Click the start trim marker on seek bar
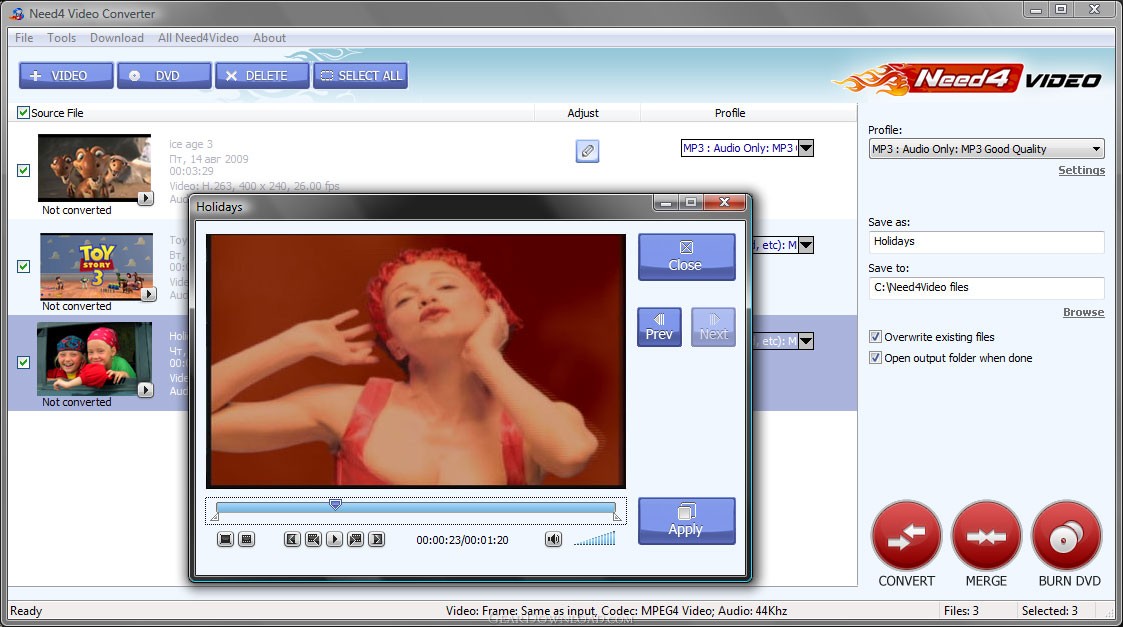 coord(215,516)
